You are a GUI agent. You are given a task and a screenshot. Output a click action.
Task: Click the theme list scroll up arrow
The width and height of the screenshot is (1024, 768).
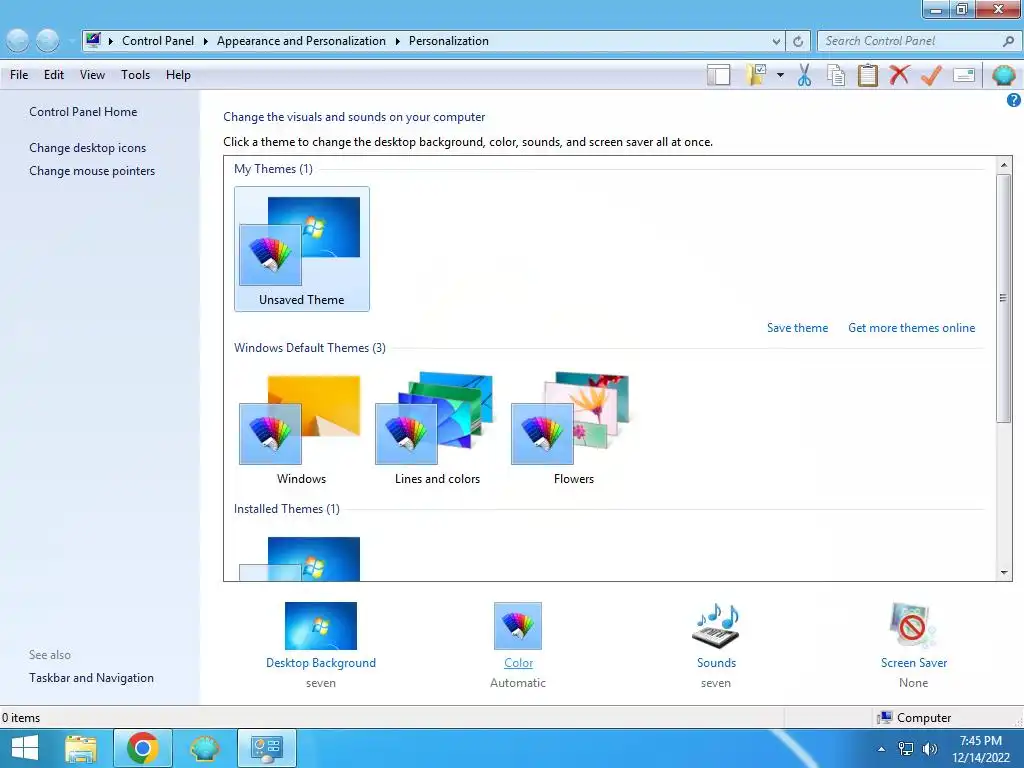pos(1004,165)
